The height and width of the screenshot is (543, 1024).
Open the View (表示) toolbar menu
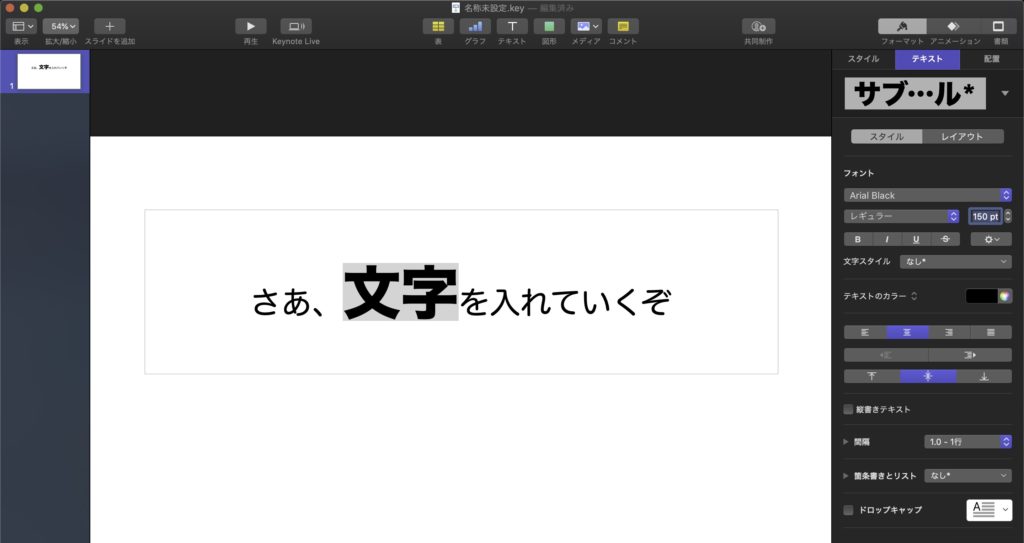coord(21,26)
